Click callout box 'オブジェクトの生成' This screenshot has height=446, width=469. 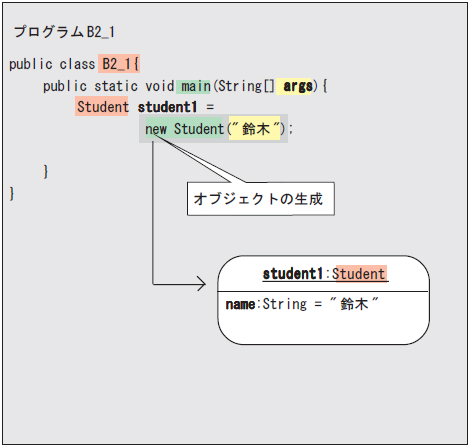pos(261,199)
